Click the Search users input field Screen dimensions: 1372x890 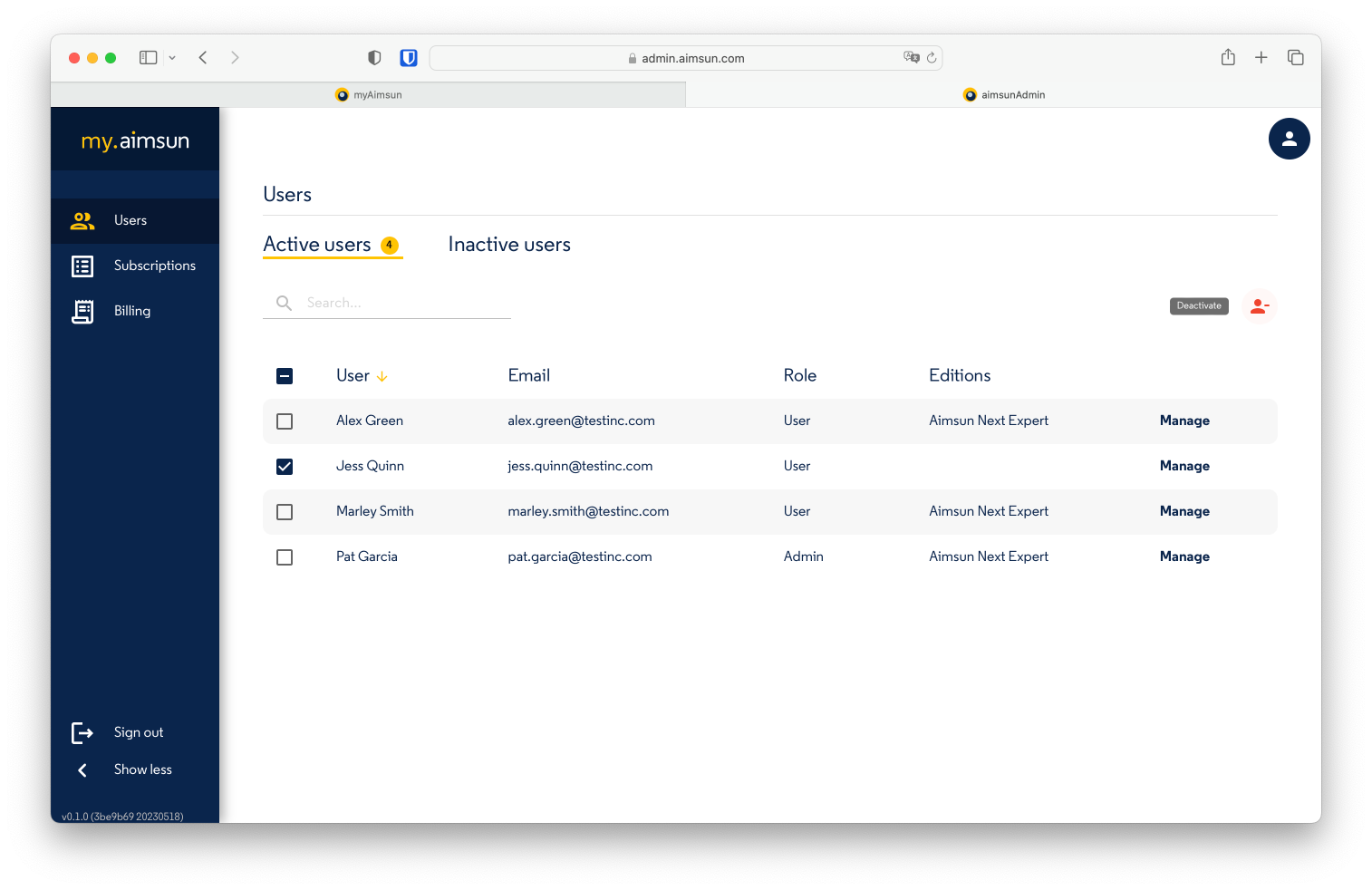(387, 303)
